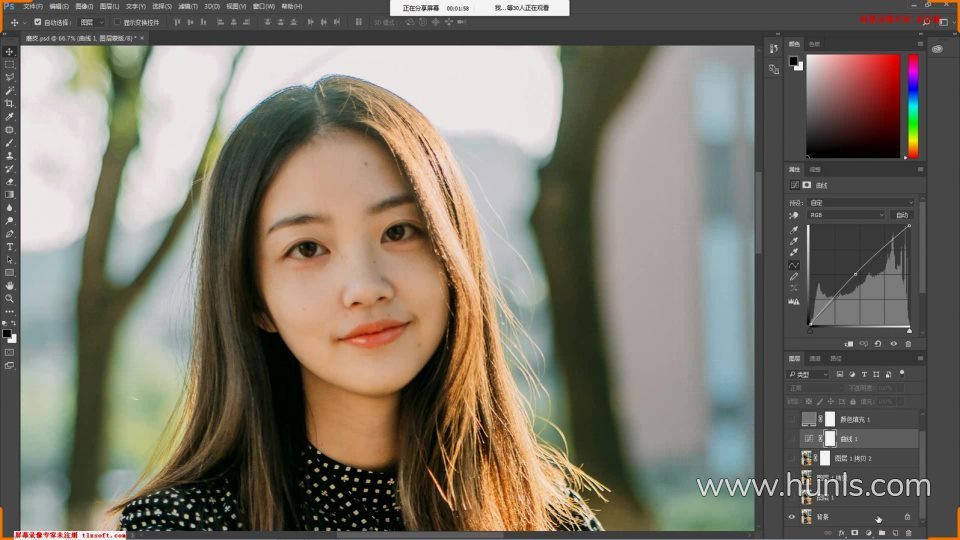
Task: Click the histogram clipping warning icon in Curves
Action: [794, 301]
